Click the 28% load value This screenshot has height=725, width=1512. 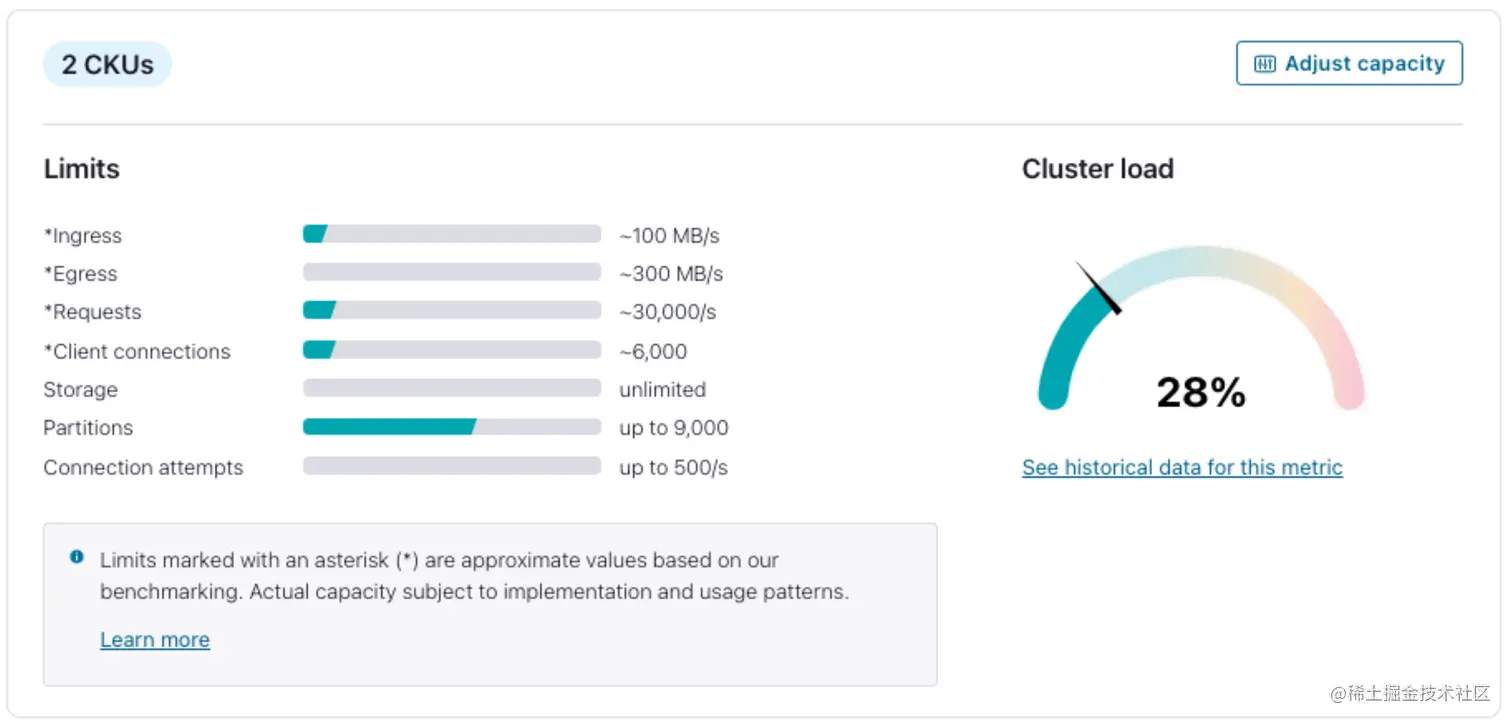pos(1200,392)
